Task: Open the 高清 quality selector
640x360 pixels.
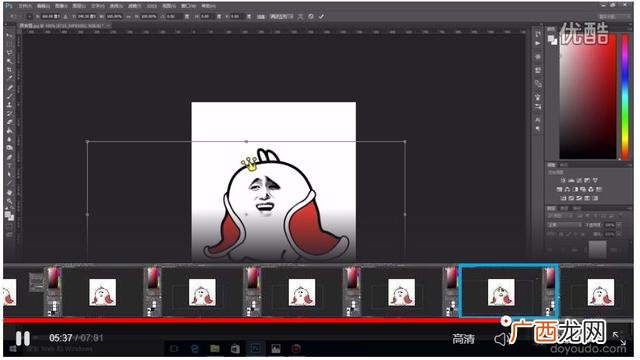Action: [x=464, y=338]
